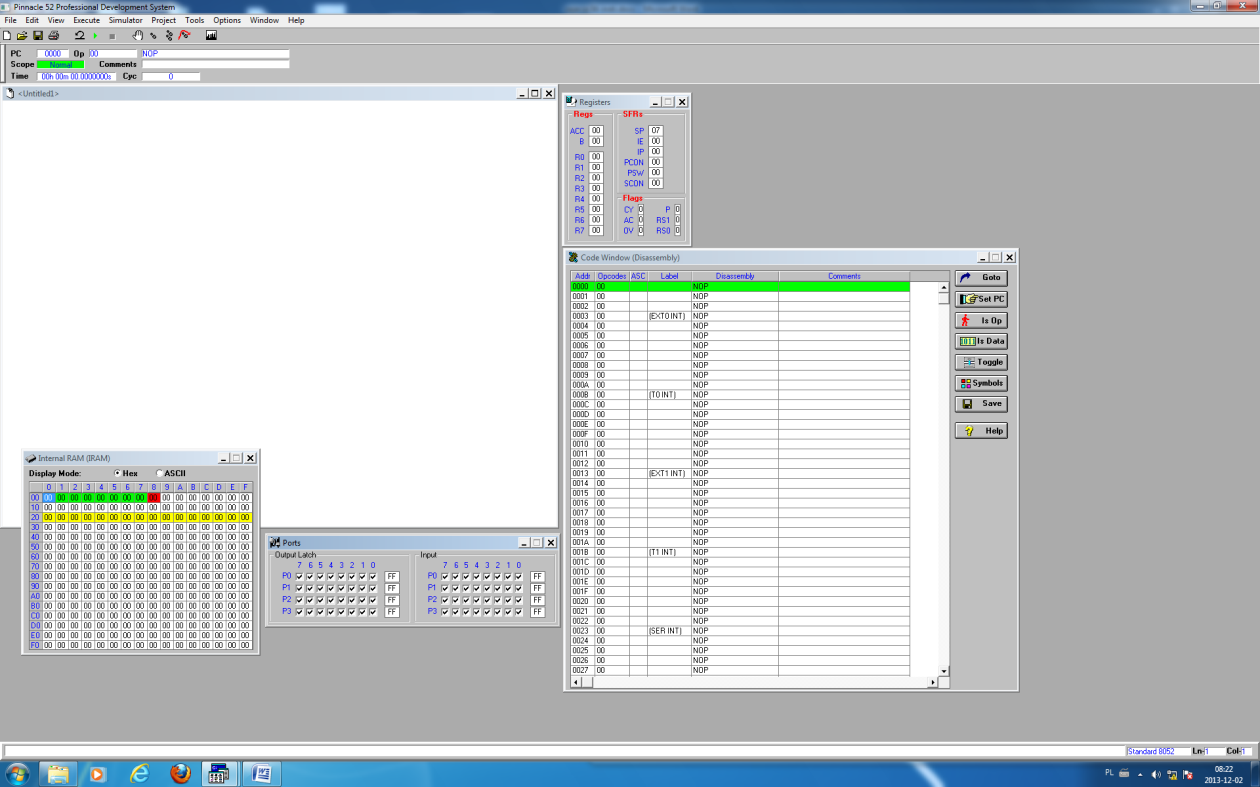
Task: Toggle Output Latch P3 bit 7 checkbox
Action: point(299,611)
